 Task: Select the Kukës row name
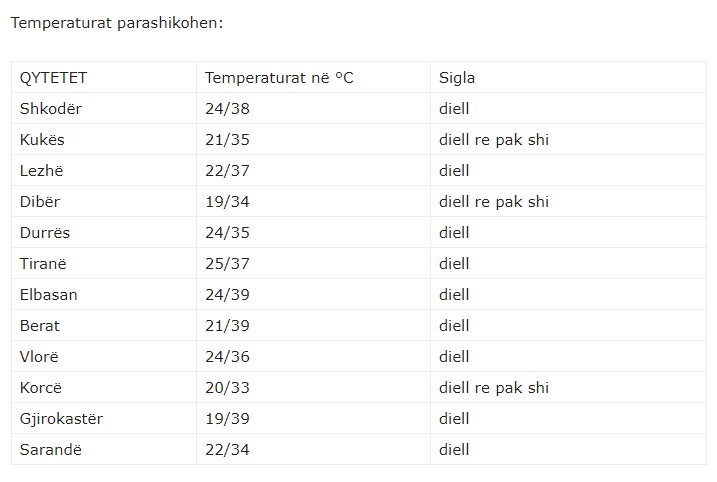(x=42, y=140)
